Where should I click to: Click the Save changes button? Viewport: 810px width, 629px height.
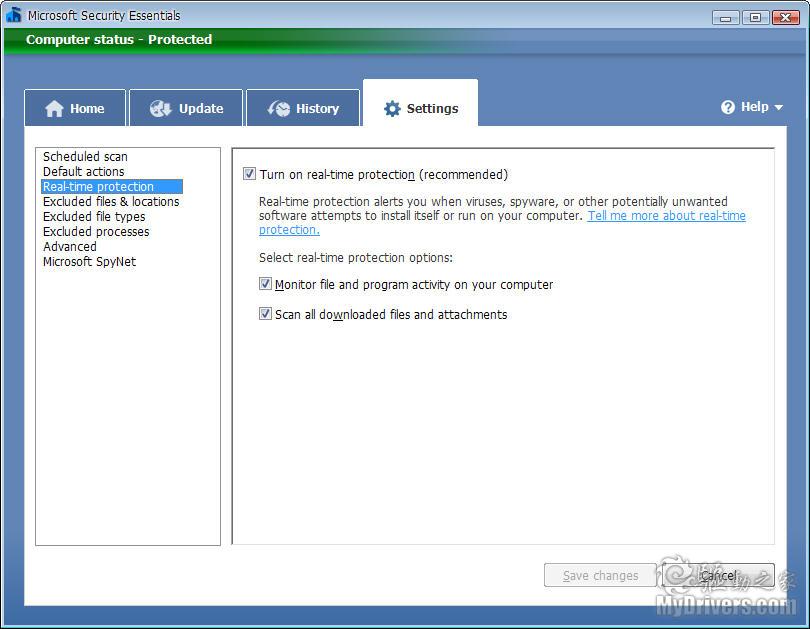point(600,575)
